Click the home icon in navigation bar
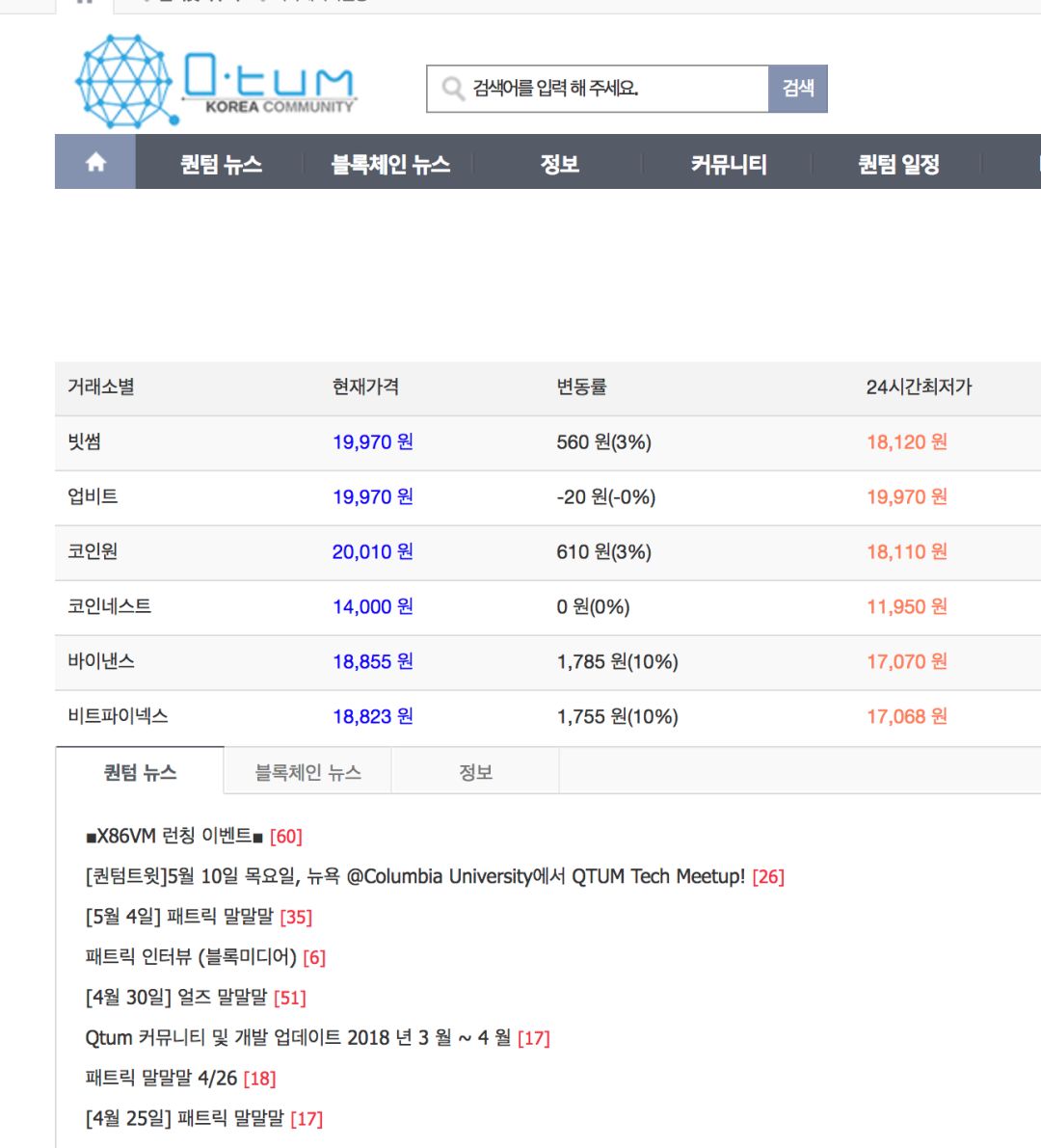 pos(95,162)
